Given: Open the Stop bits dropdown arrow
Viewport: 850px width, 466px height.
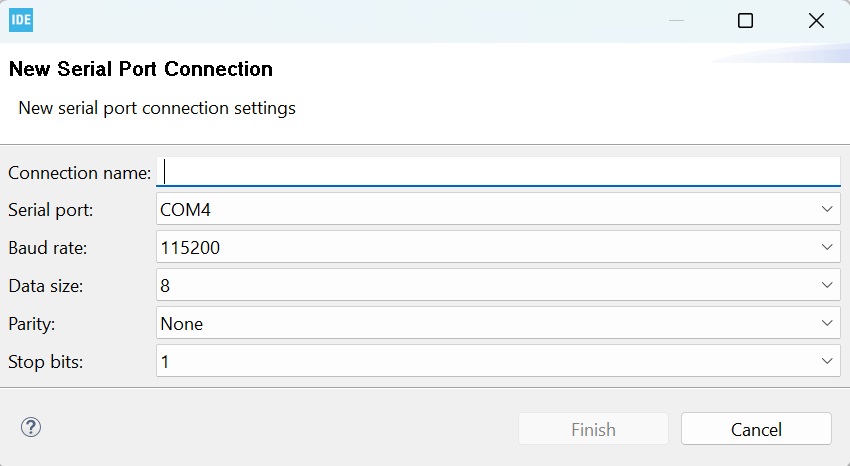Looking at the screenshot, I should (827, 361).
